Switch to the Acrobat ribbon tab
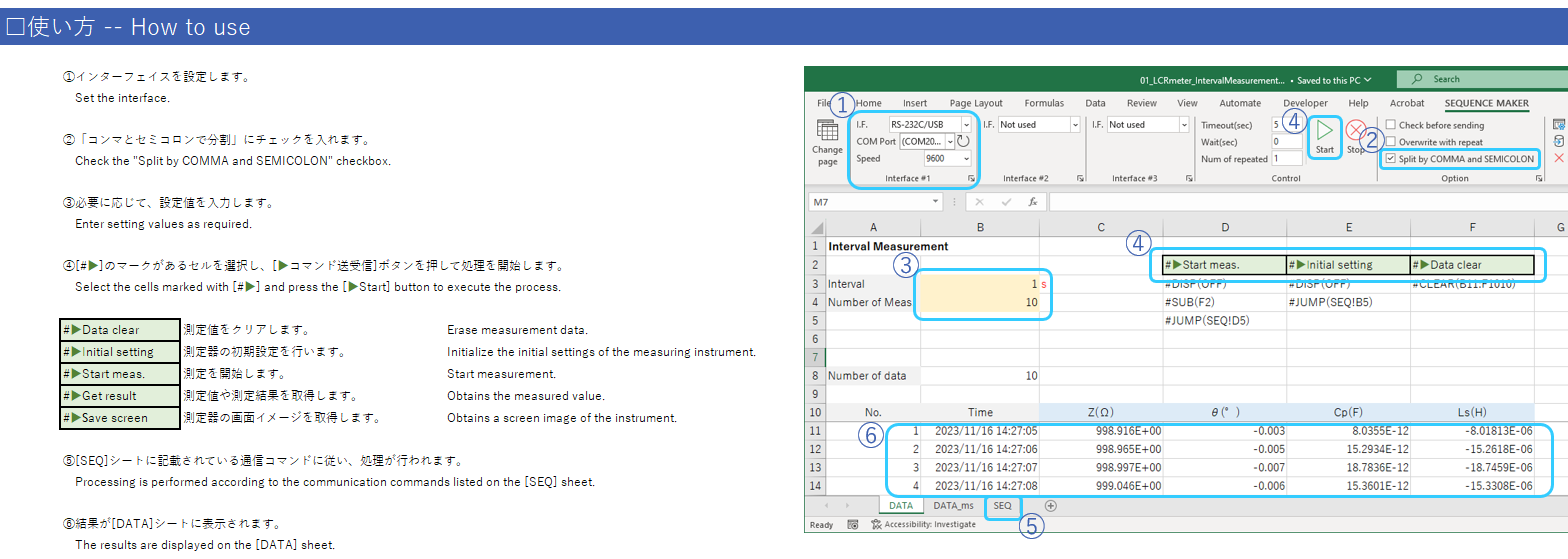 (1407, 103)
